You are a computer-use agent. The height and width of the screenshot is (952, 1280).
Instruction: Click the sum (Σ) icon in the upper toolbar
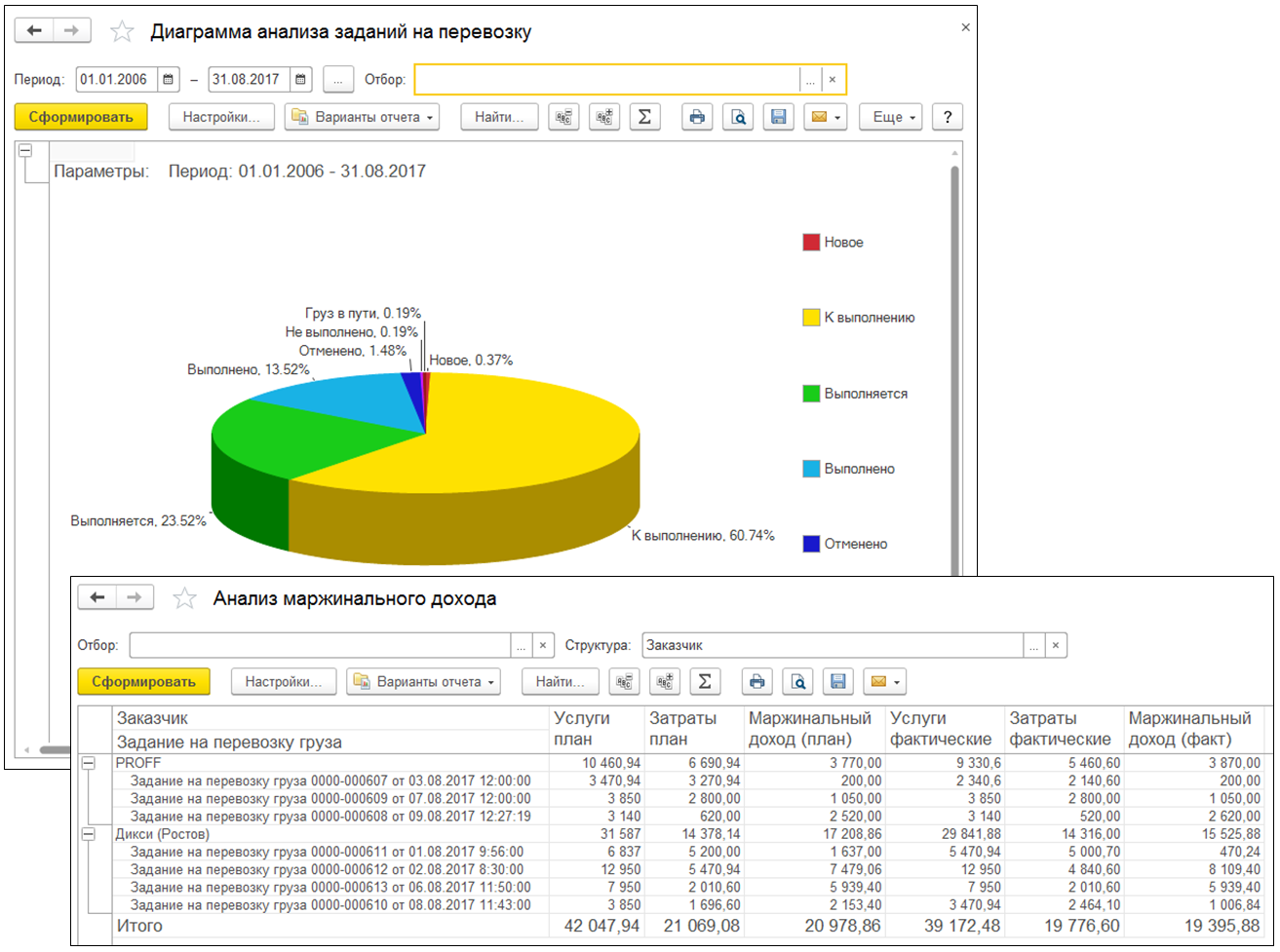[644, 117]
